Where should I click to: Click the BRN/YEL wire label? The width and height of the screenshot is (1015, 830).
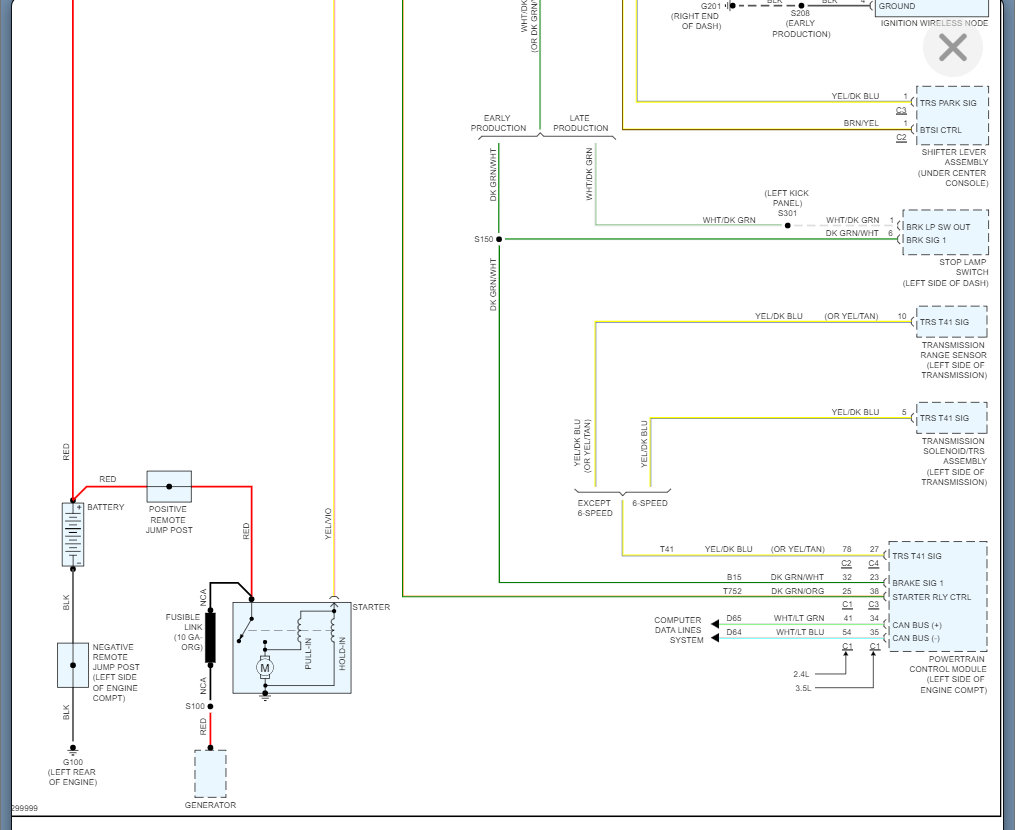[861, 123]
